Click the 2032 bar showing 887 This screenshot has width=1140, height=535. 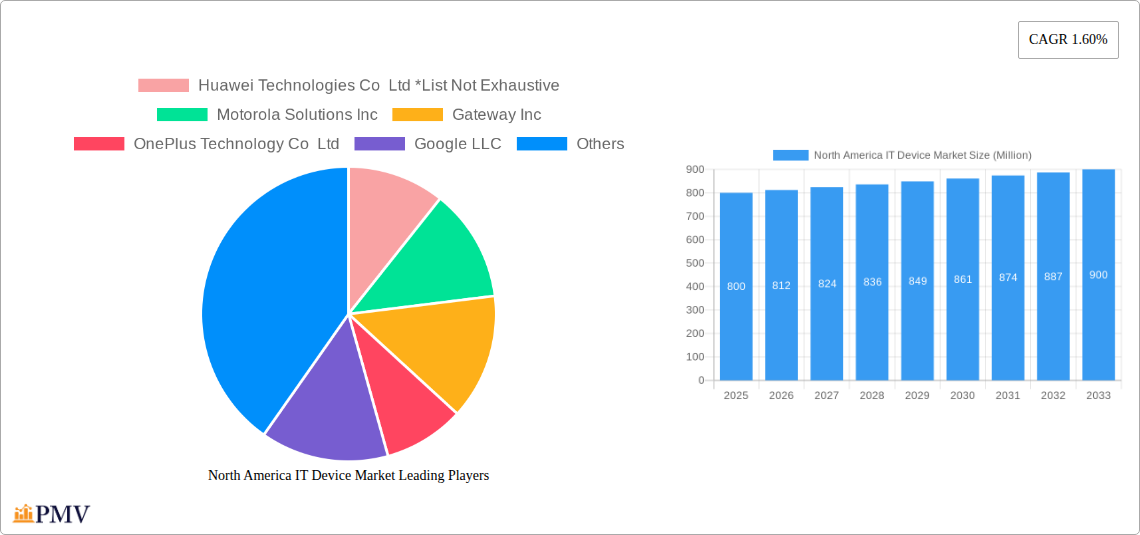[x=1053, y=276]
